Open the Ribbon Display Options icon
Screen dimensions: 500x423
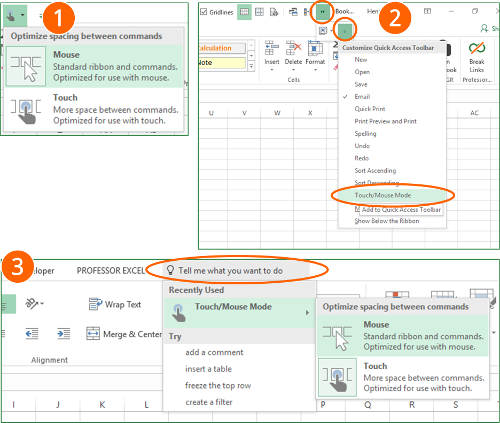click(x=427, y=11)
